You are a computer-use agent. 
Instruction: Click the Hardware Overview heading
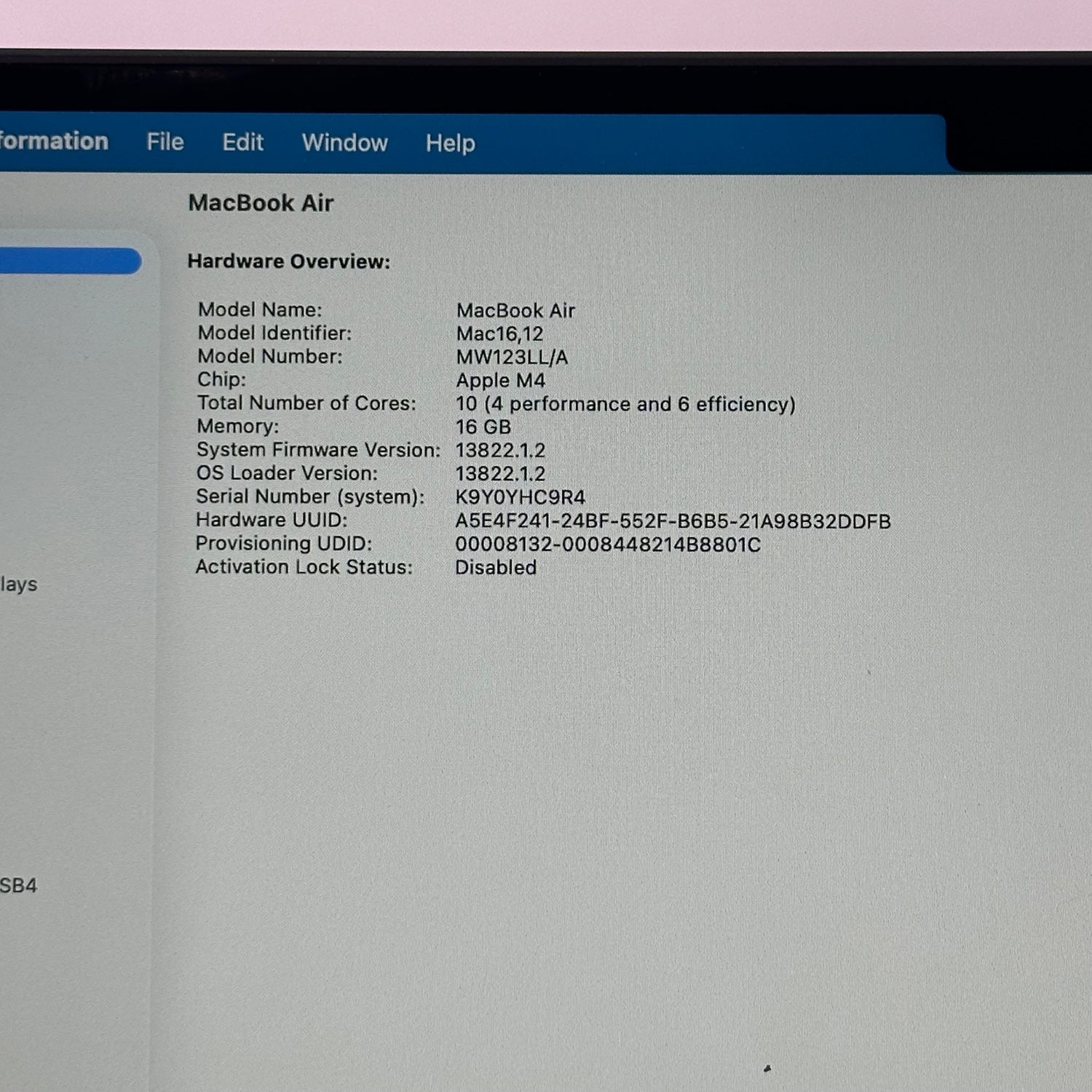(288, 261)
